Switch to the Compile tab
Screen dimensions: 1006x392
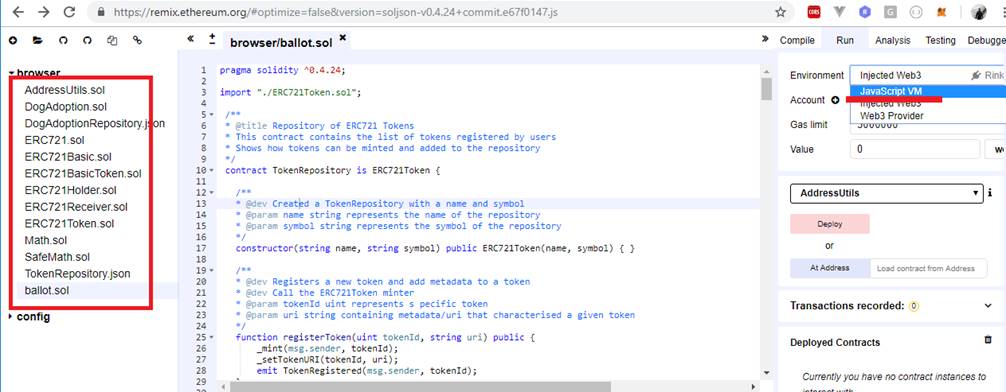tap(797, 40)
